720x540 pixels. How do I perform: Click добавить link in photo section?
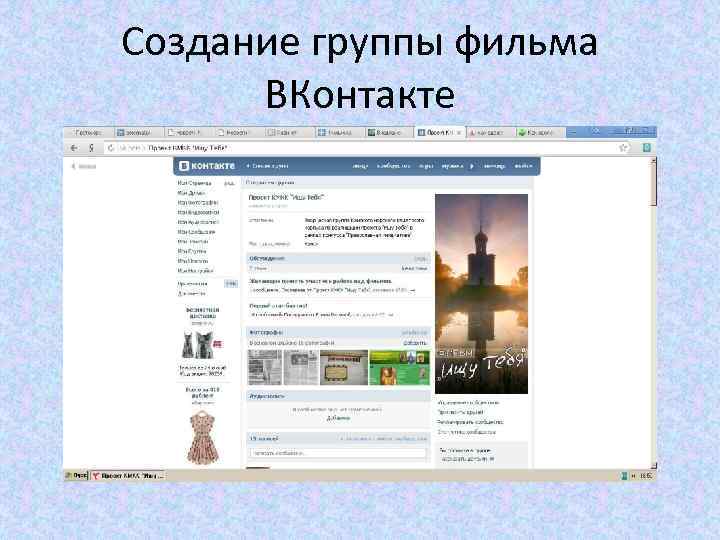coord(415,343)
